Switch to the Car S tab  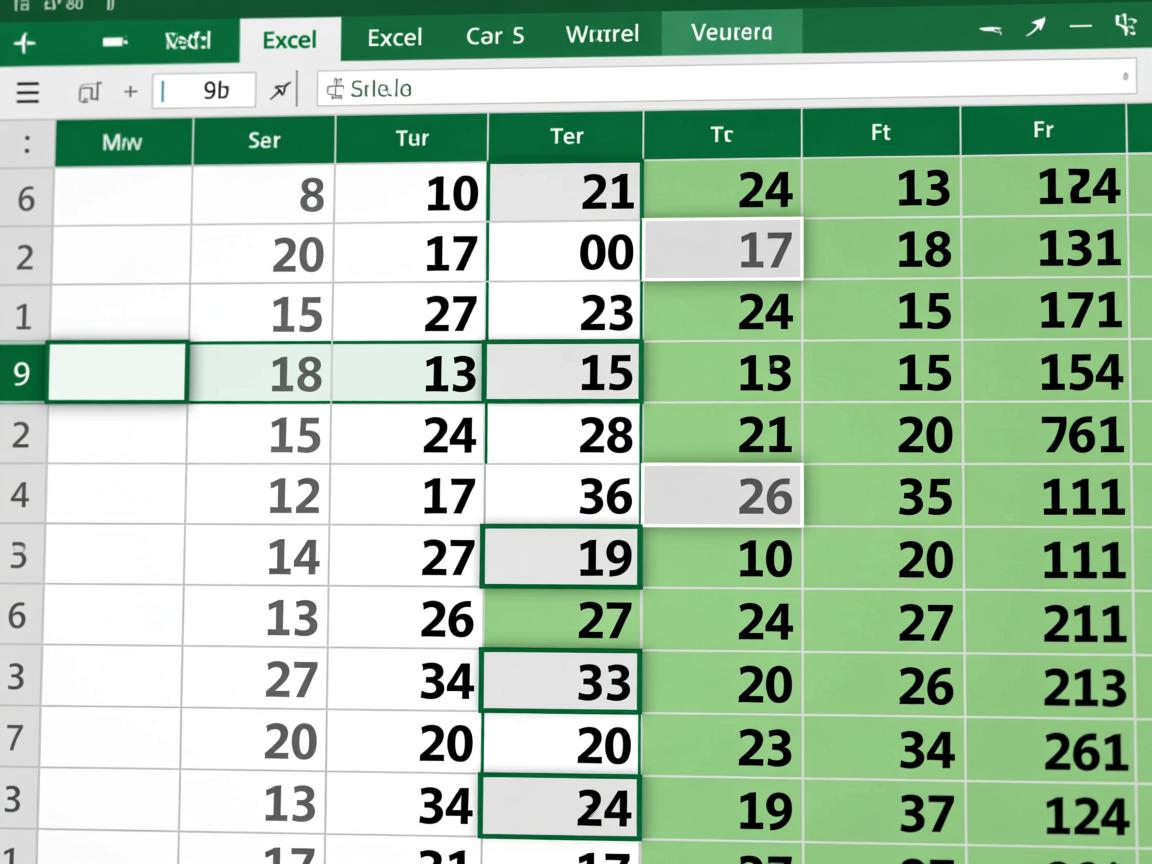click(x=494, y=37)
